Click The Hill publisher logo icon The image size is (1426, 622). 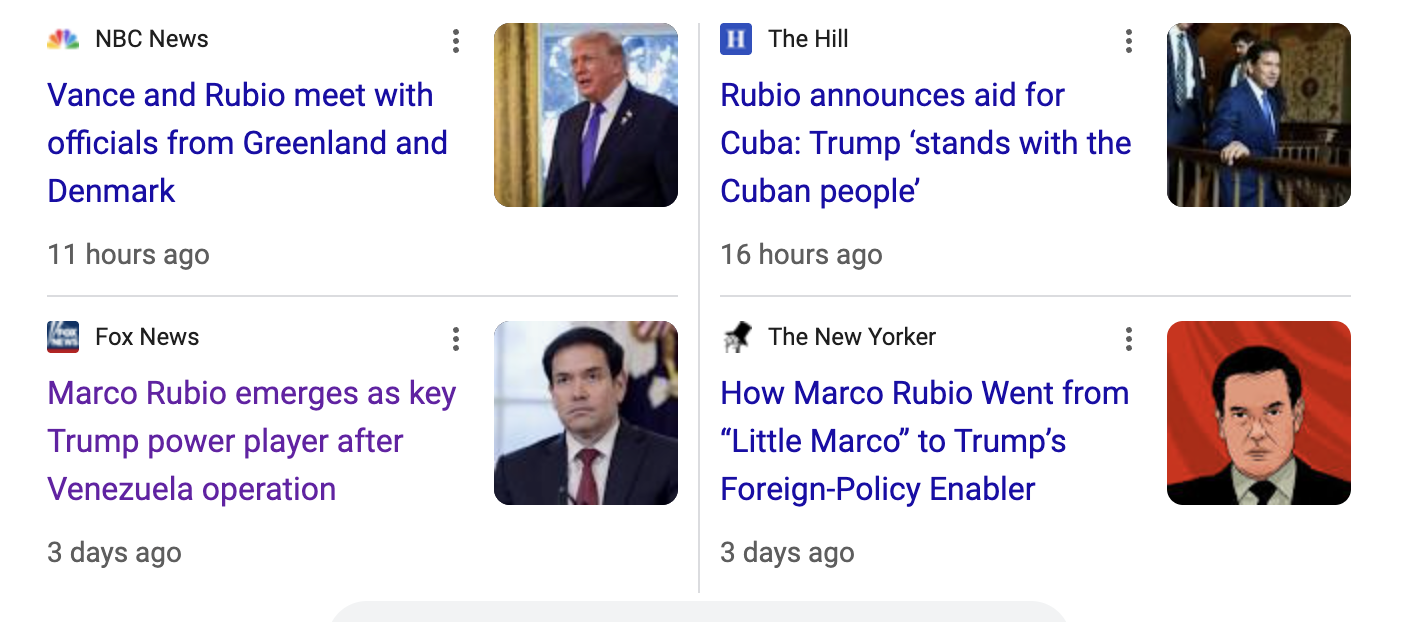(x=736, y=40)
